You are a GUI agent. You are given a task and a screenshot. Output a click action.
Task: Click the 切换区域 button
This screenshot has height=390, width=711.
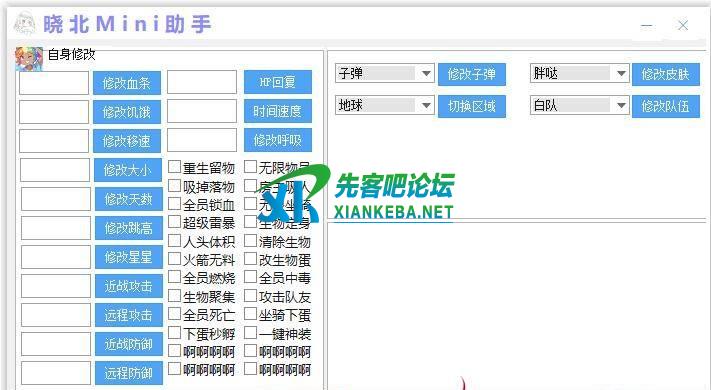[x=472, y=106]
